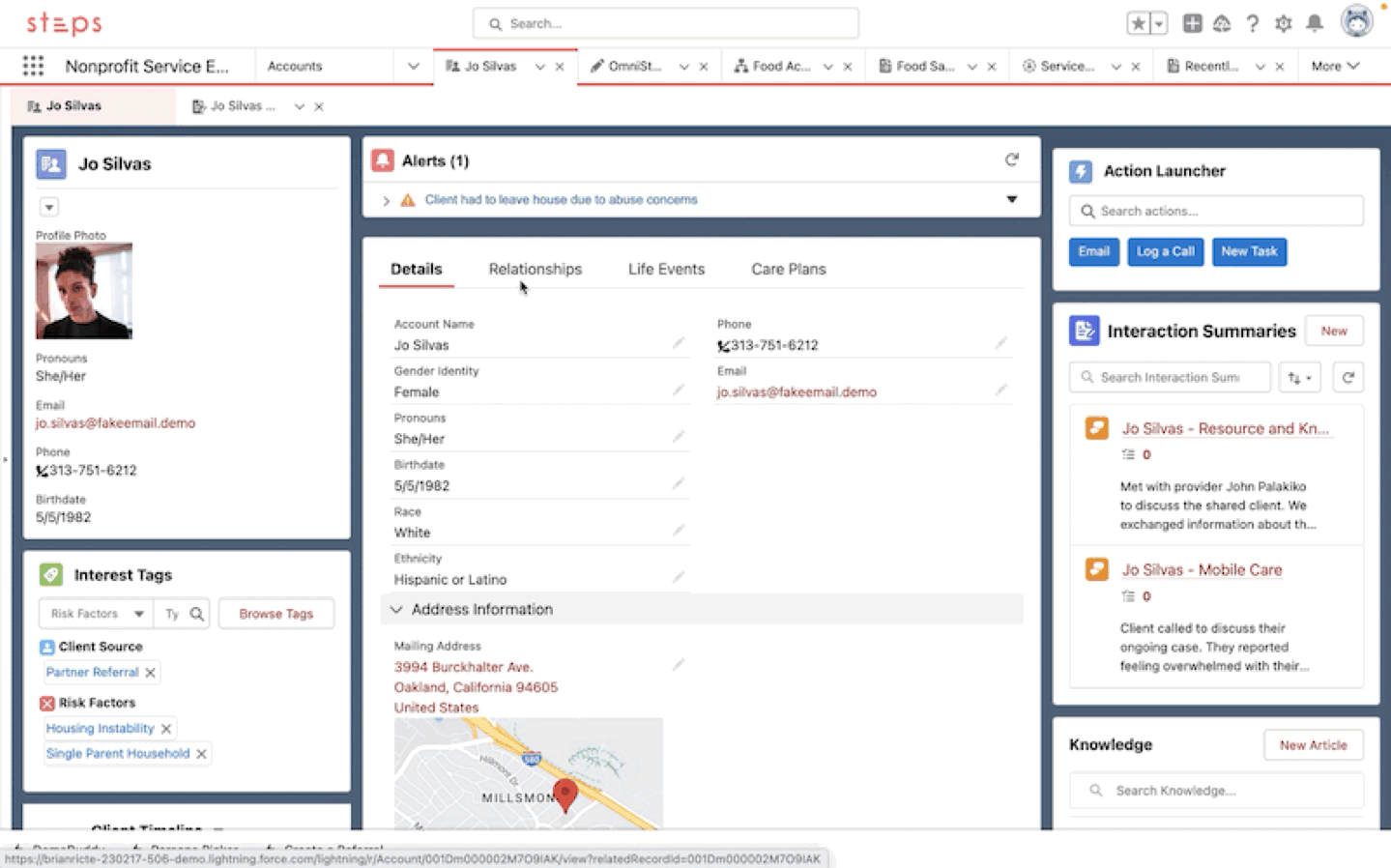Switch to the Care Plans tab

[x=789, y=269]
